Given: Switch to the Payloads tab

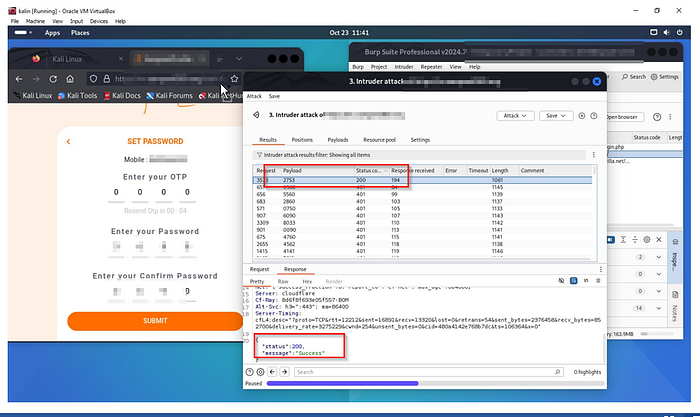Looking at the screenshot, I should pos(338,140).
